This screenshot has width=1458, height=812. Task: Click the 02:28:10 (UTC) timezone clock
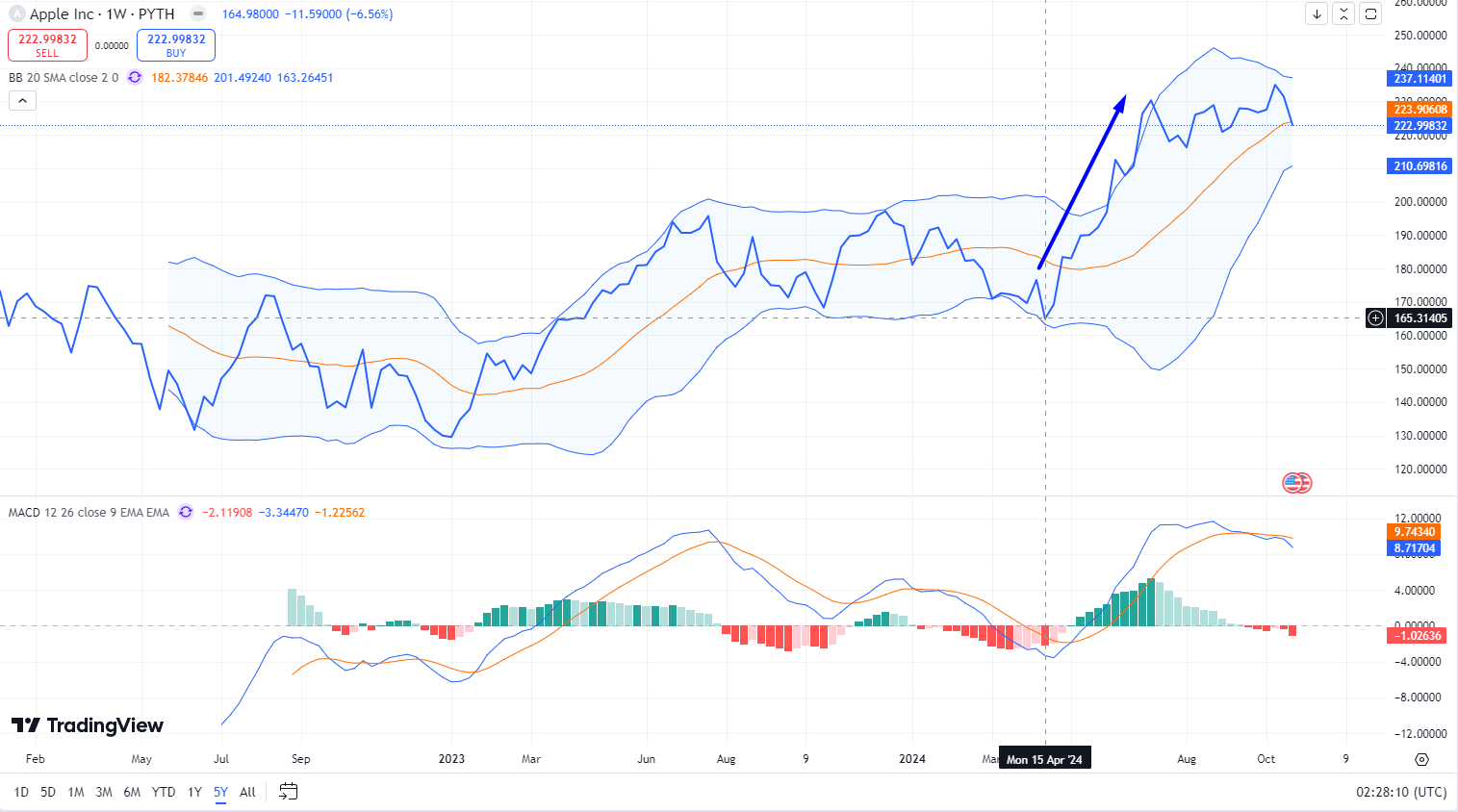[x=1400, y=792]
